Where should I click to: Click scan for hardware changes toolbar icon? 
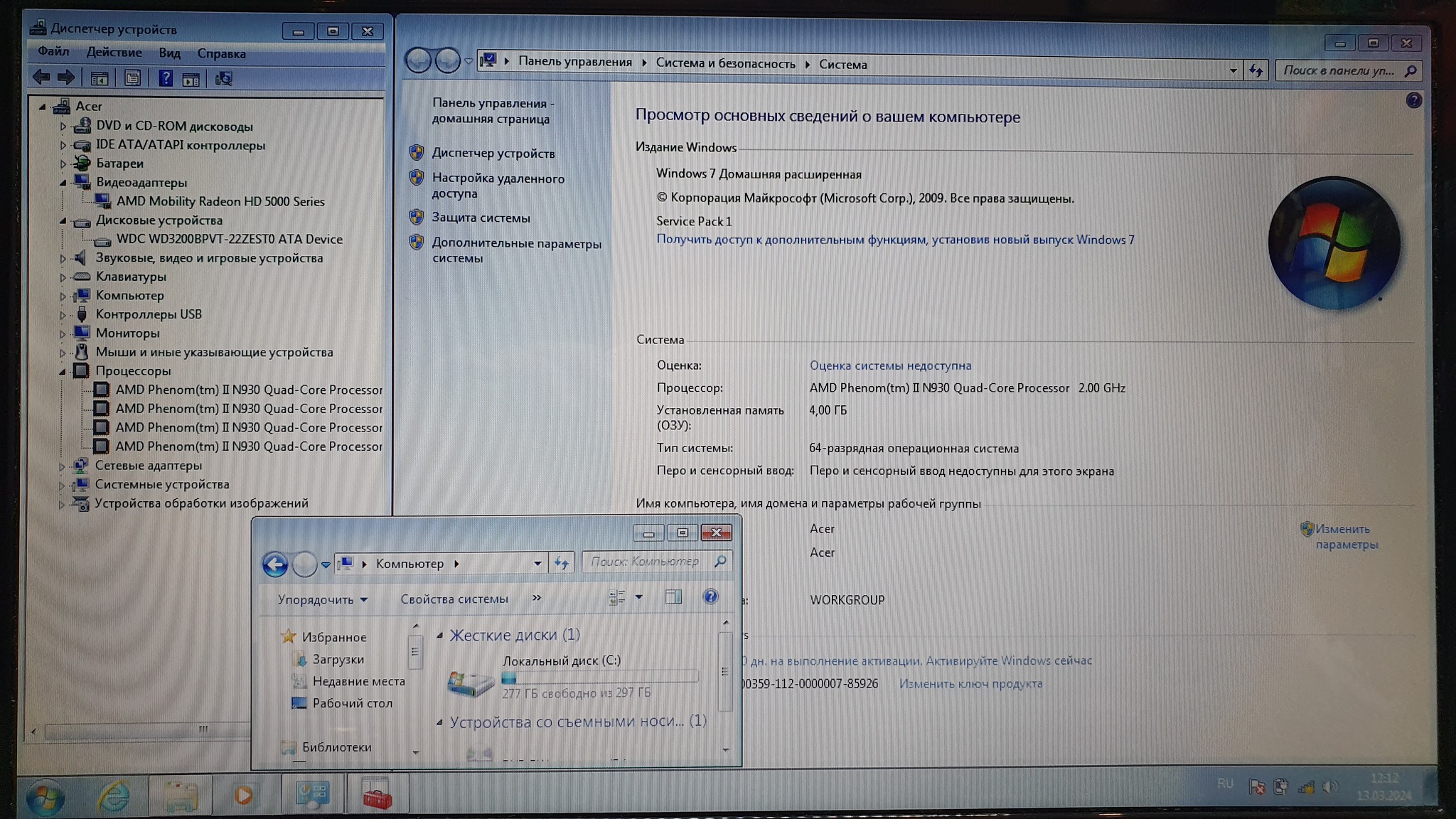(x=224, y=78)
